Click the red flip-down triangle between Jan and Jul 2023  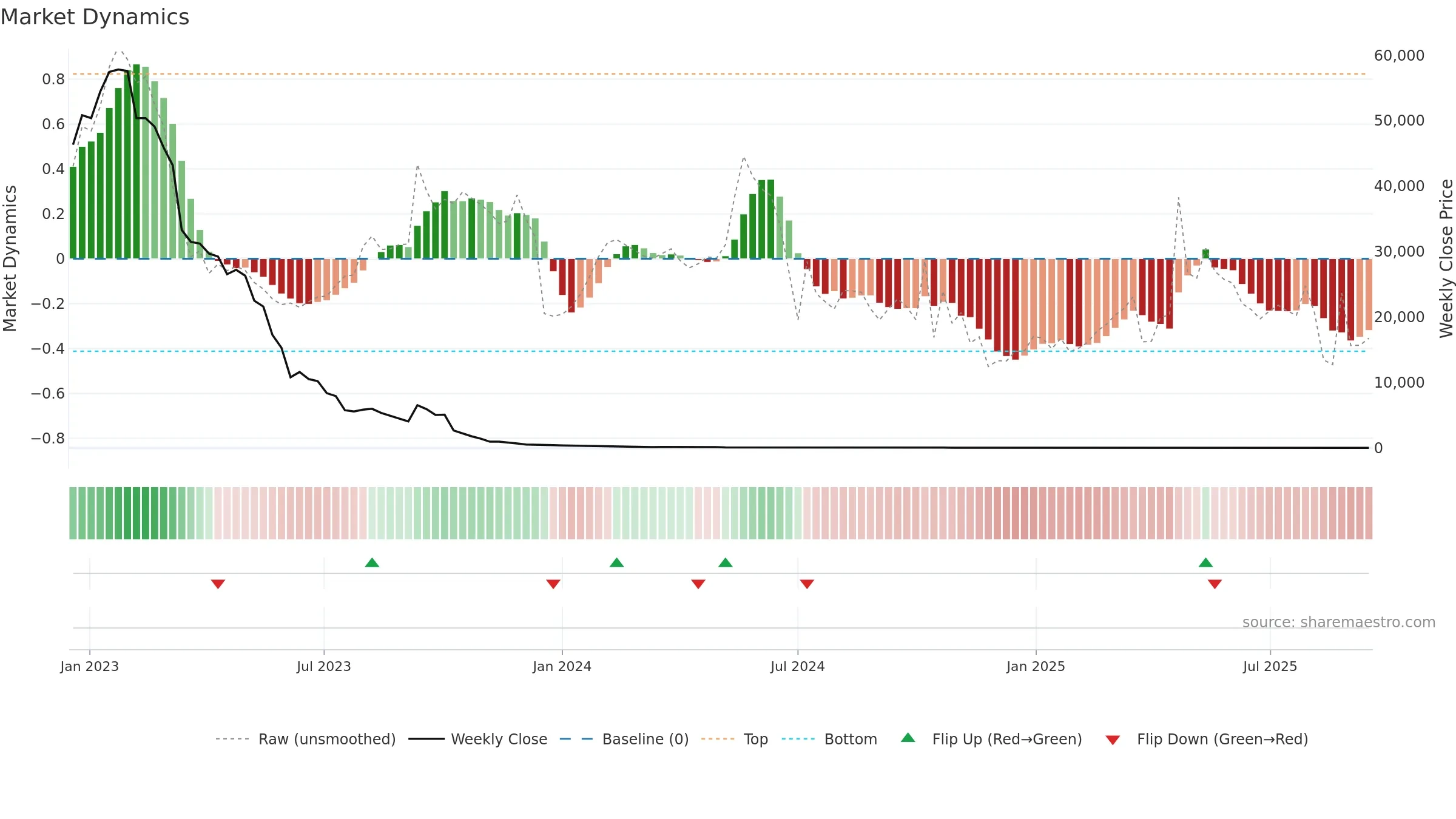point(218,584)
